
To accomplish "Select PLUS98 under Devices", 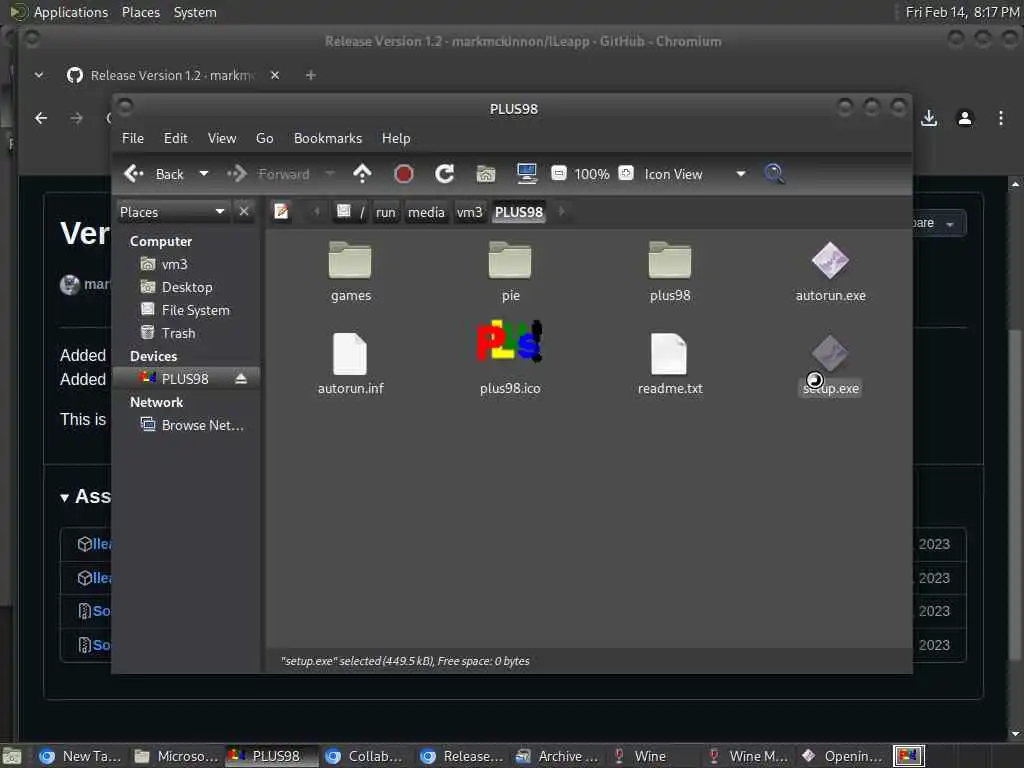I will 185,379.
